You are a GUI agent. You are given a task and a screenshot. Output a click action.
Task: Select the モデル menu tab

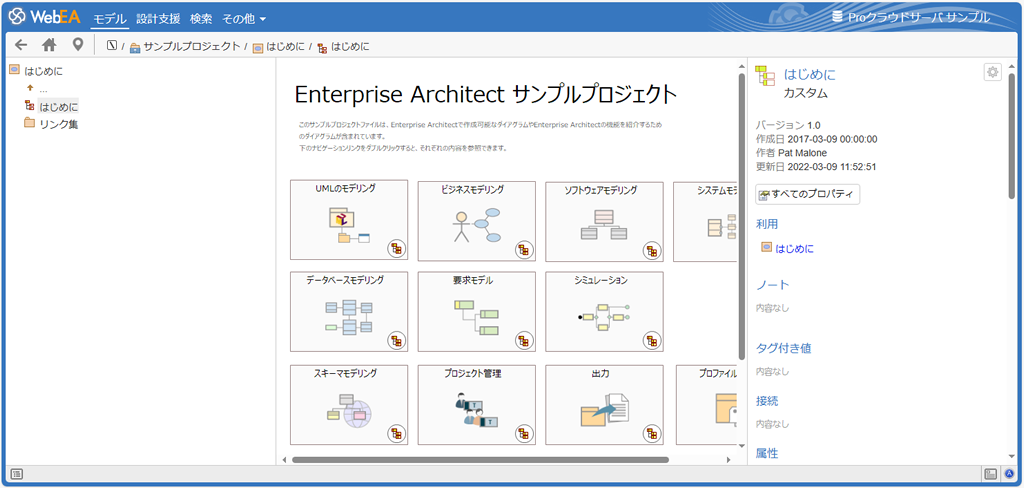click(x=110, y=19)
